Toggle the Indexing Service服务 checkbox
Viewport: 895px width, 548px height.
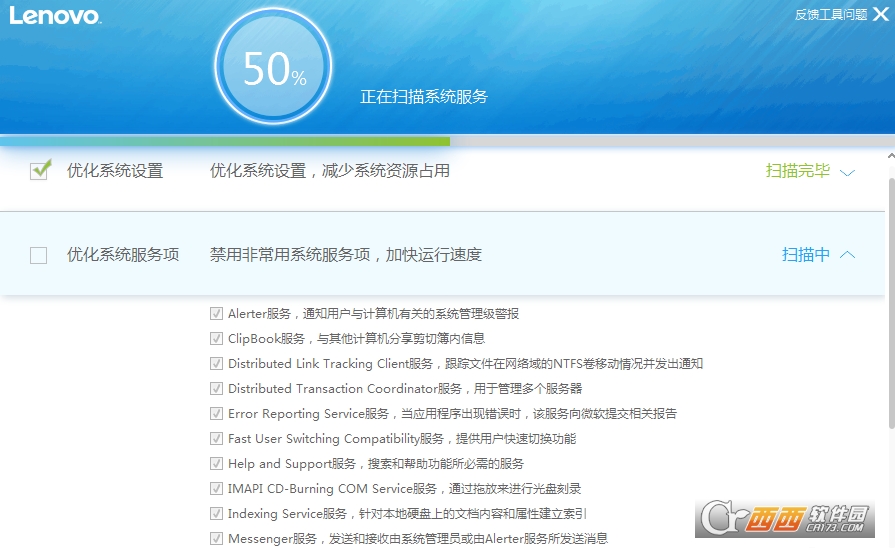(216, 513)
